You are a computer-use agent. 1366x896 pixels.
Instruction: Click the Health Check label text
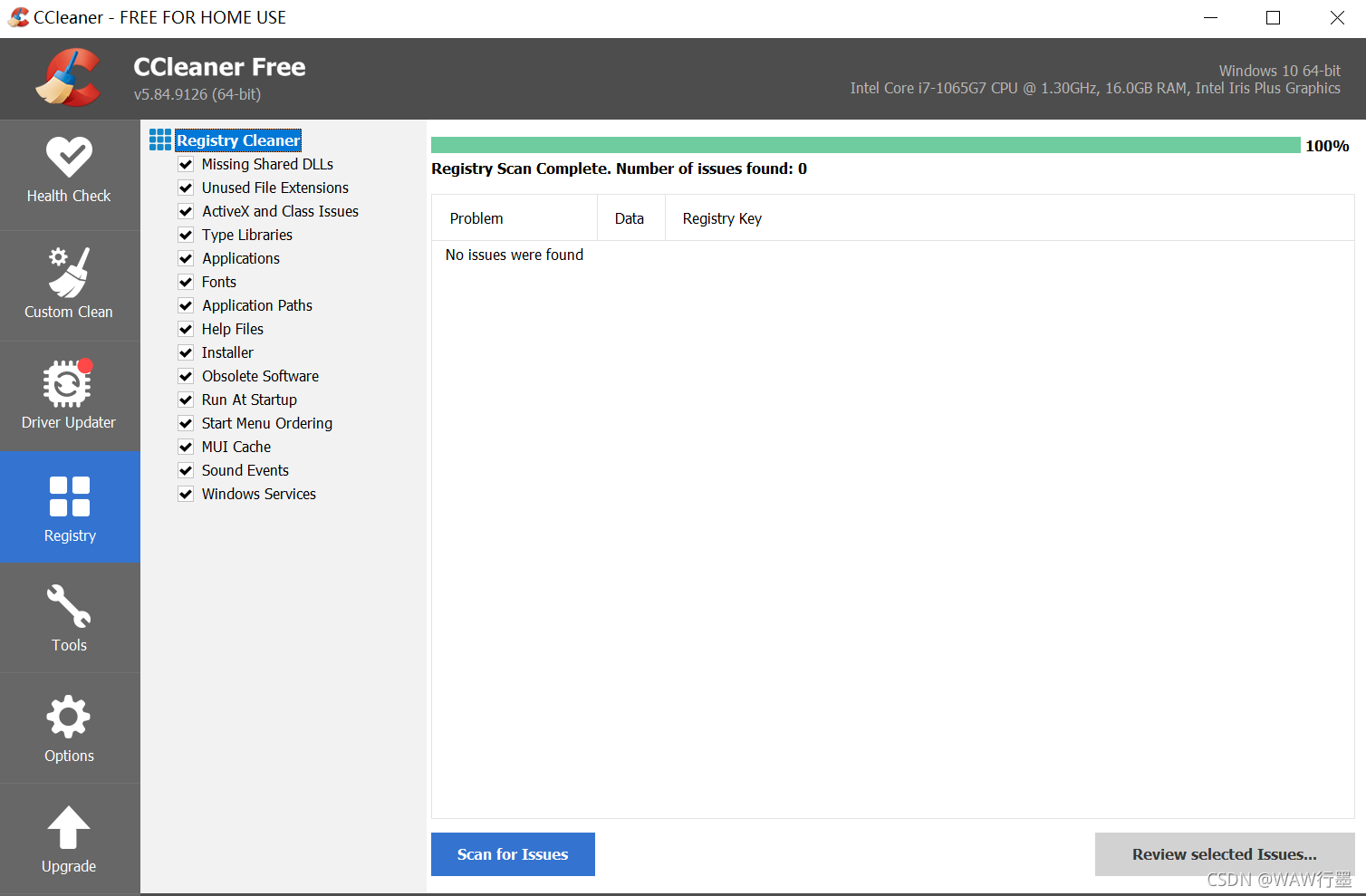69,196
